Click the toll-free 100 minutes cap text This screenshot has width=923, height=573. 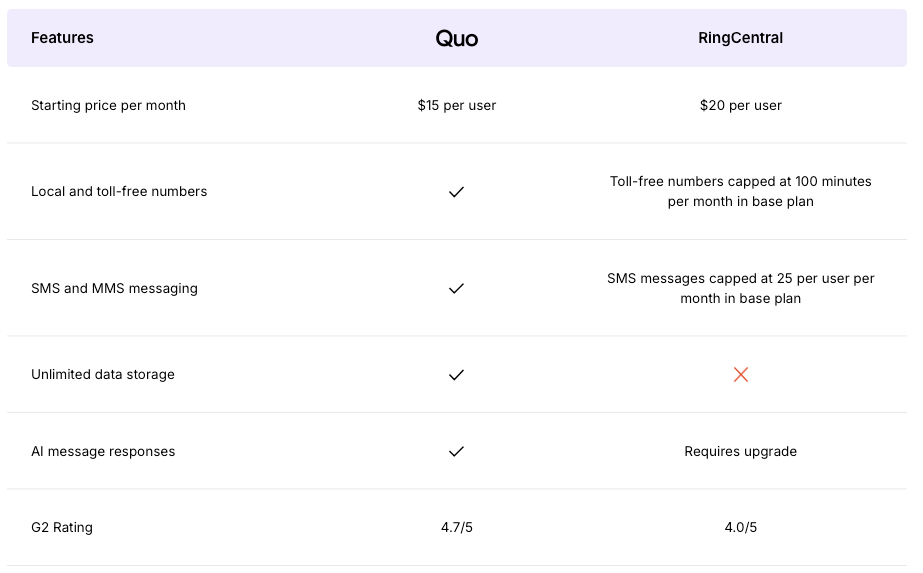tap(741, 191)
